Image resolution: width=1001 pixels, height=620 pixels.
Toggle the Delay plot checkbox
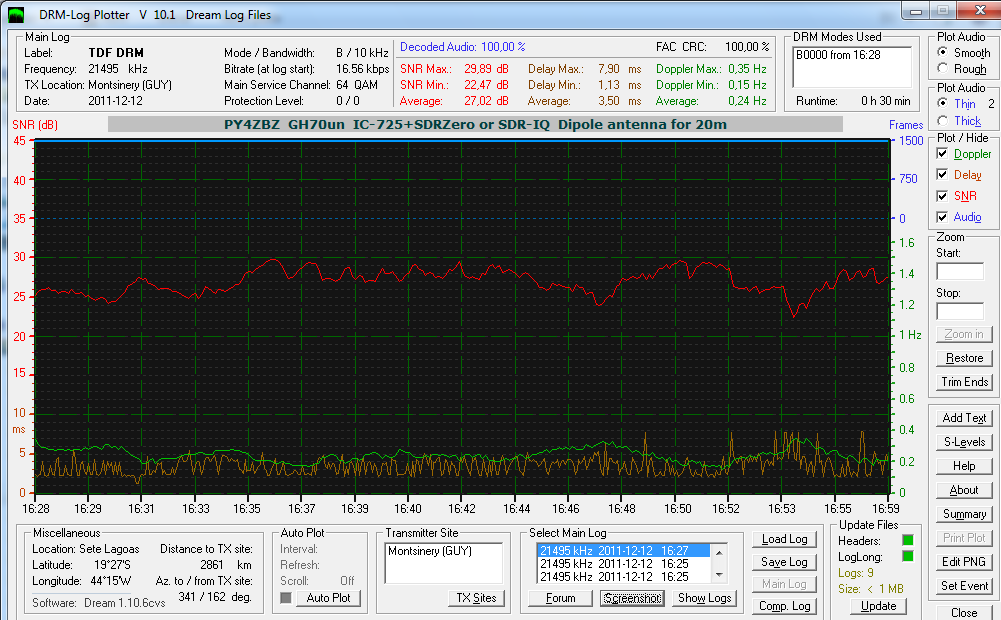tap(942, 175)
